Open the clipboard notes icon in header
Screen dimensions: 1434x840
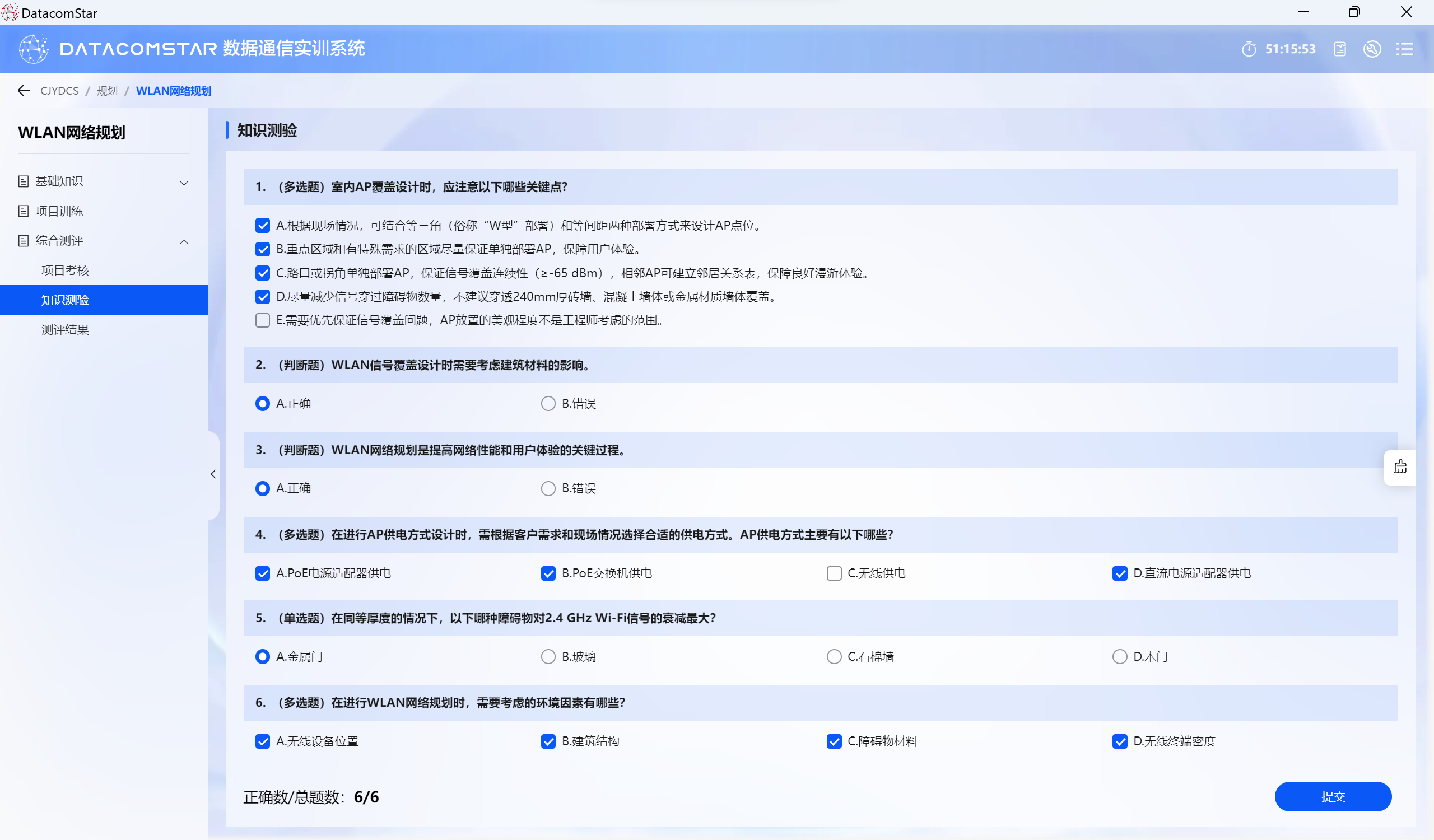[x=1339, y=49]
